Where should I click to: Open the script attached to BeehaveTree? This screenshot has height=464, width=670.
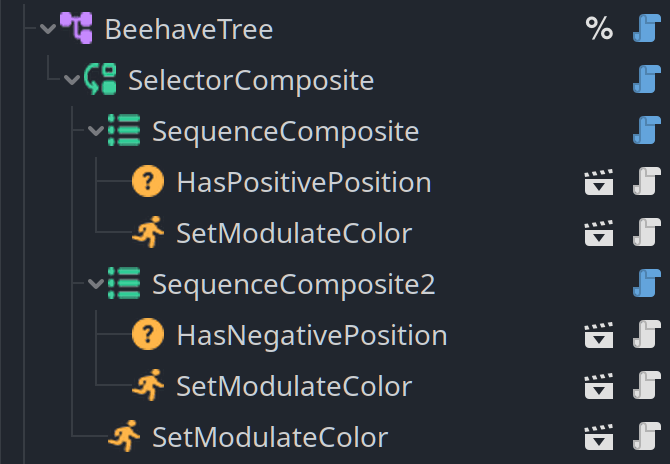pos(646,28)
